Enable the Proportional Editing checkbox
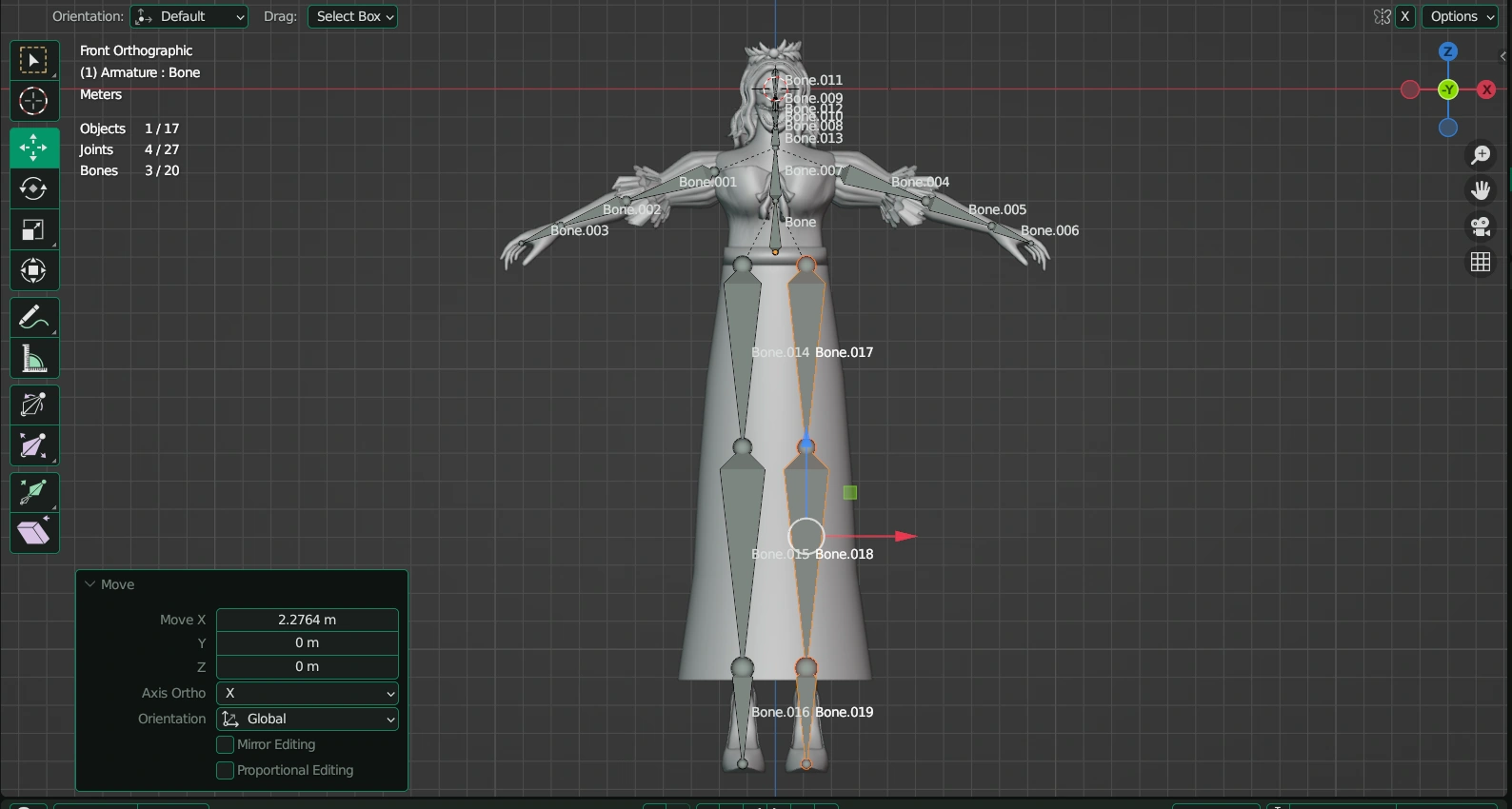 tap(226, 770)
